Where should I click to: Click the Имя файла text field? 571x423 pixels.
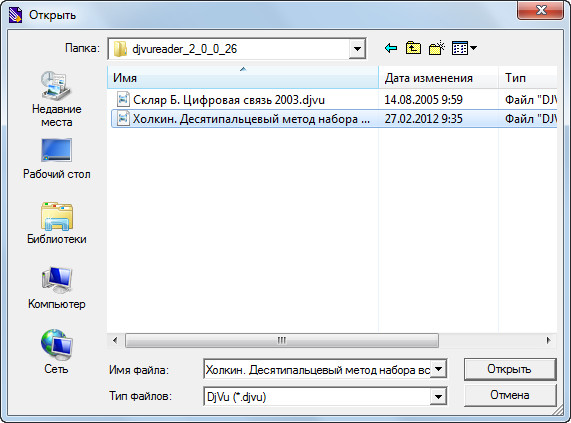(x=317, y=370)
